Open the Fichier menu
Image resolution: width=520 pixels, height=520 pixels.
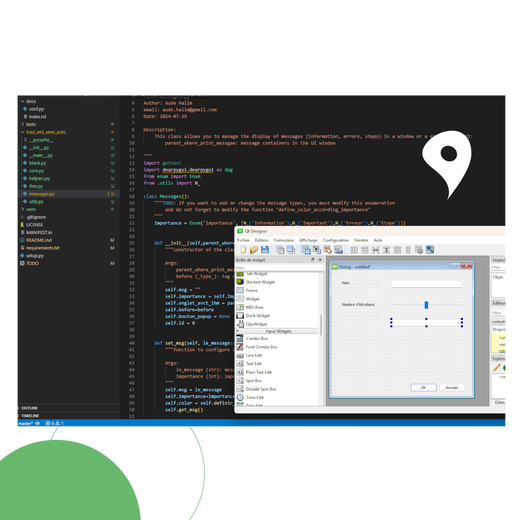[x=243, y=240]
